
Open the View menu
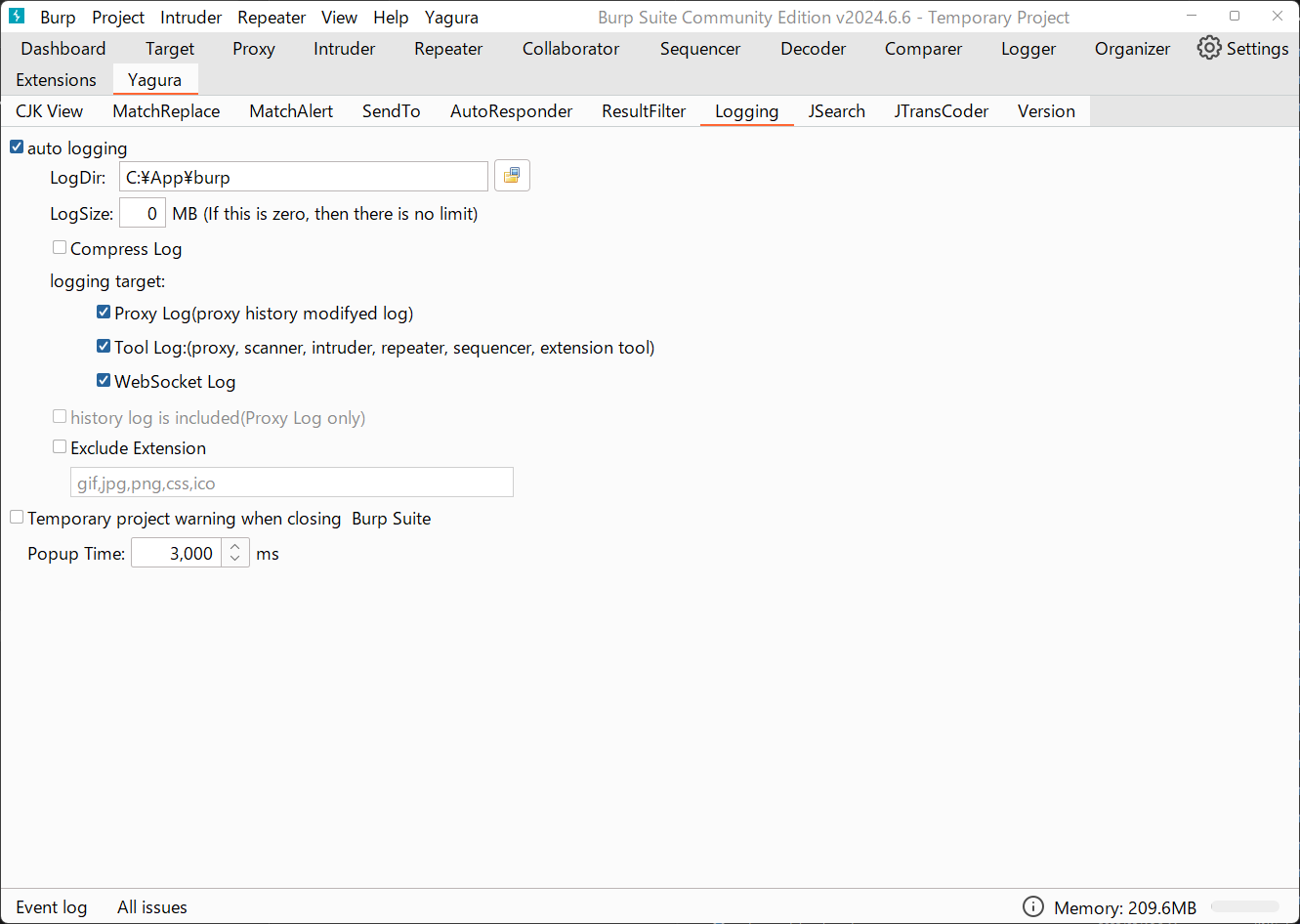coord(339,18)
